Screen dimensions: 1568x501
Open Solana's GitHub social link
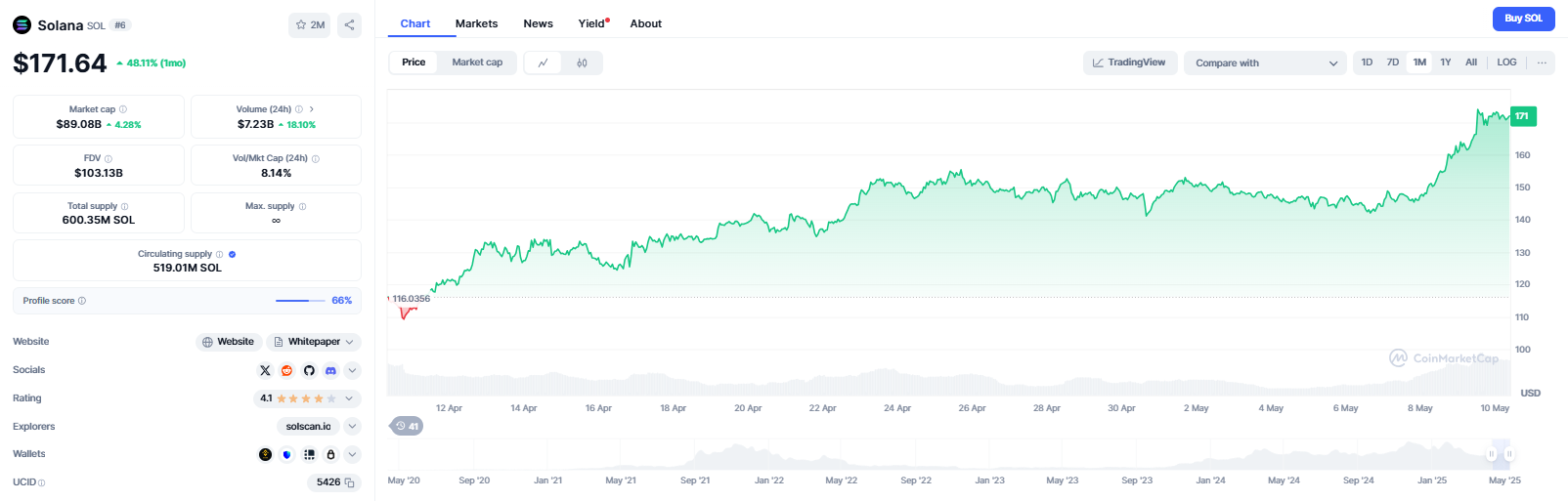tap(309, 371)
